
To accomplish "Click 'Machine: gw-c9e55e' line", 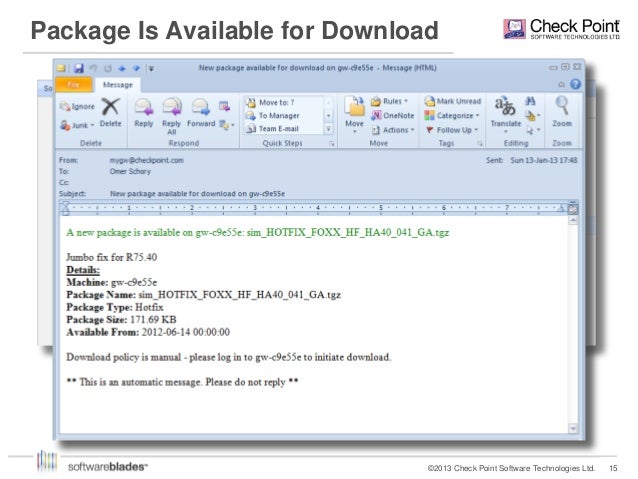I will click(111, 282).
